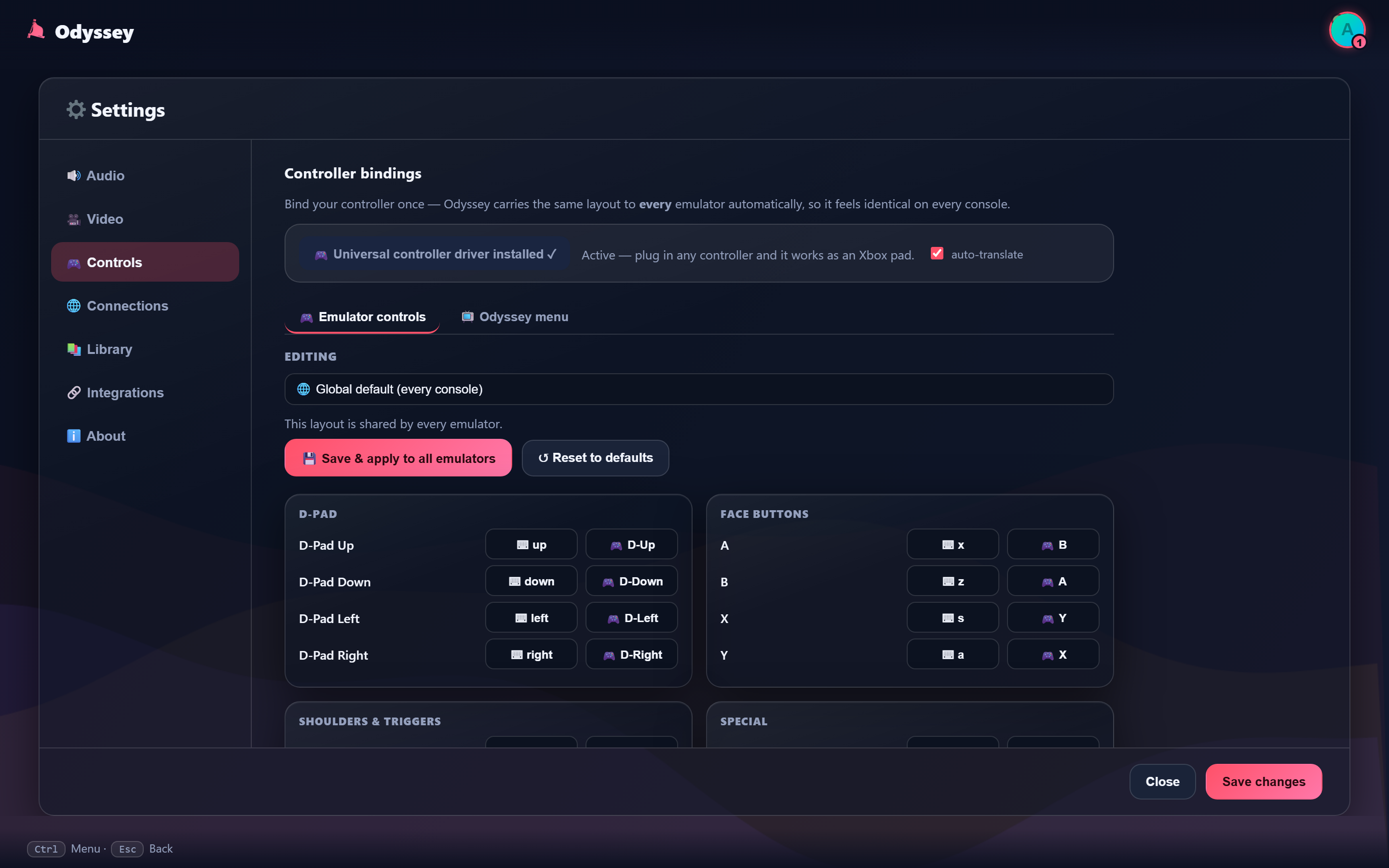Image resolution: width=1389 pixels, height=868 pixels.
Task: Rebind face button A controller binding B
Action: tap(1053, 544)
